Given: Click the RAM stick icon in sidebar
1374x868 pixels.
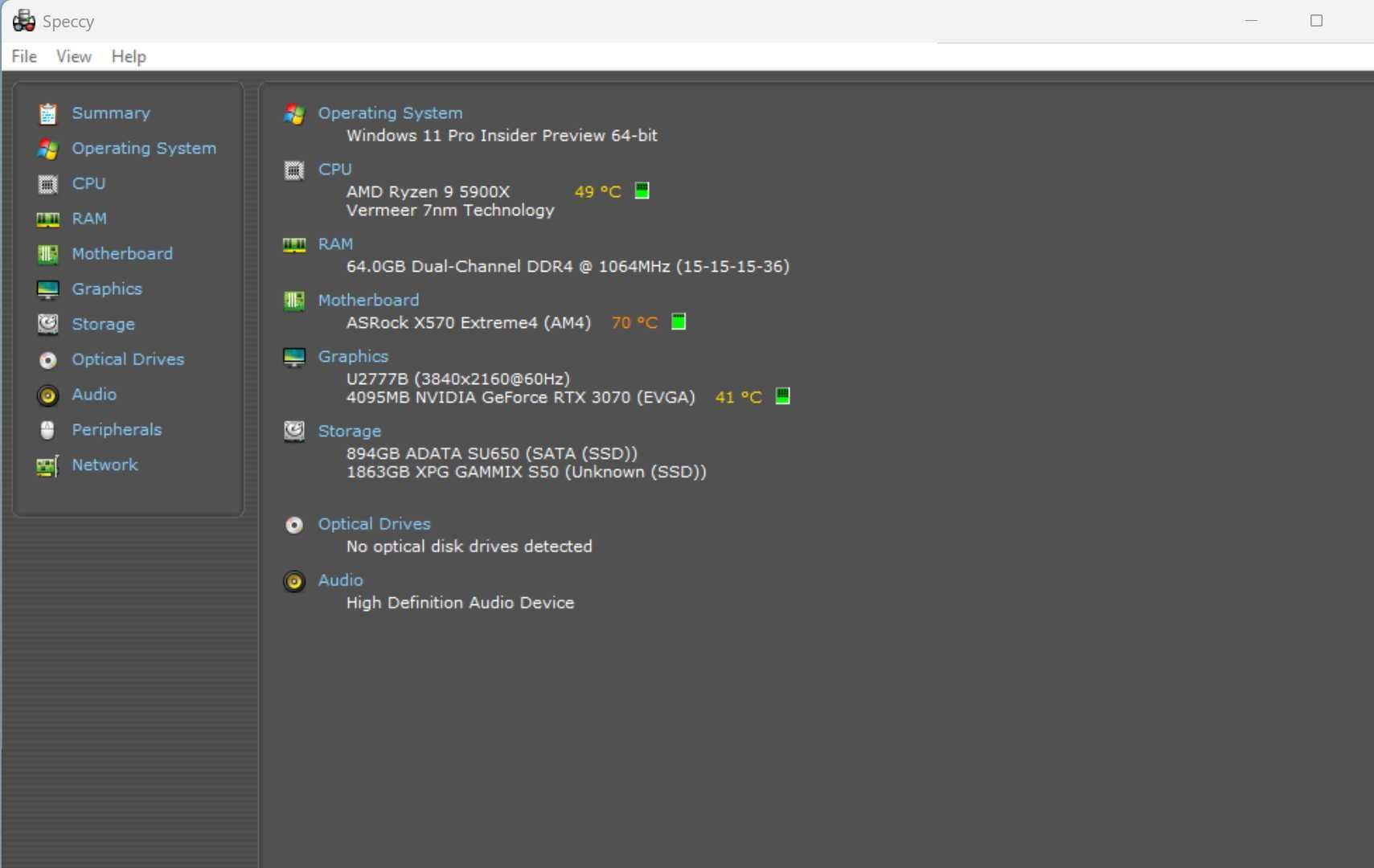Looking at the screenshot, I should coord(47,219).
